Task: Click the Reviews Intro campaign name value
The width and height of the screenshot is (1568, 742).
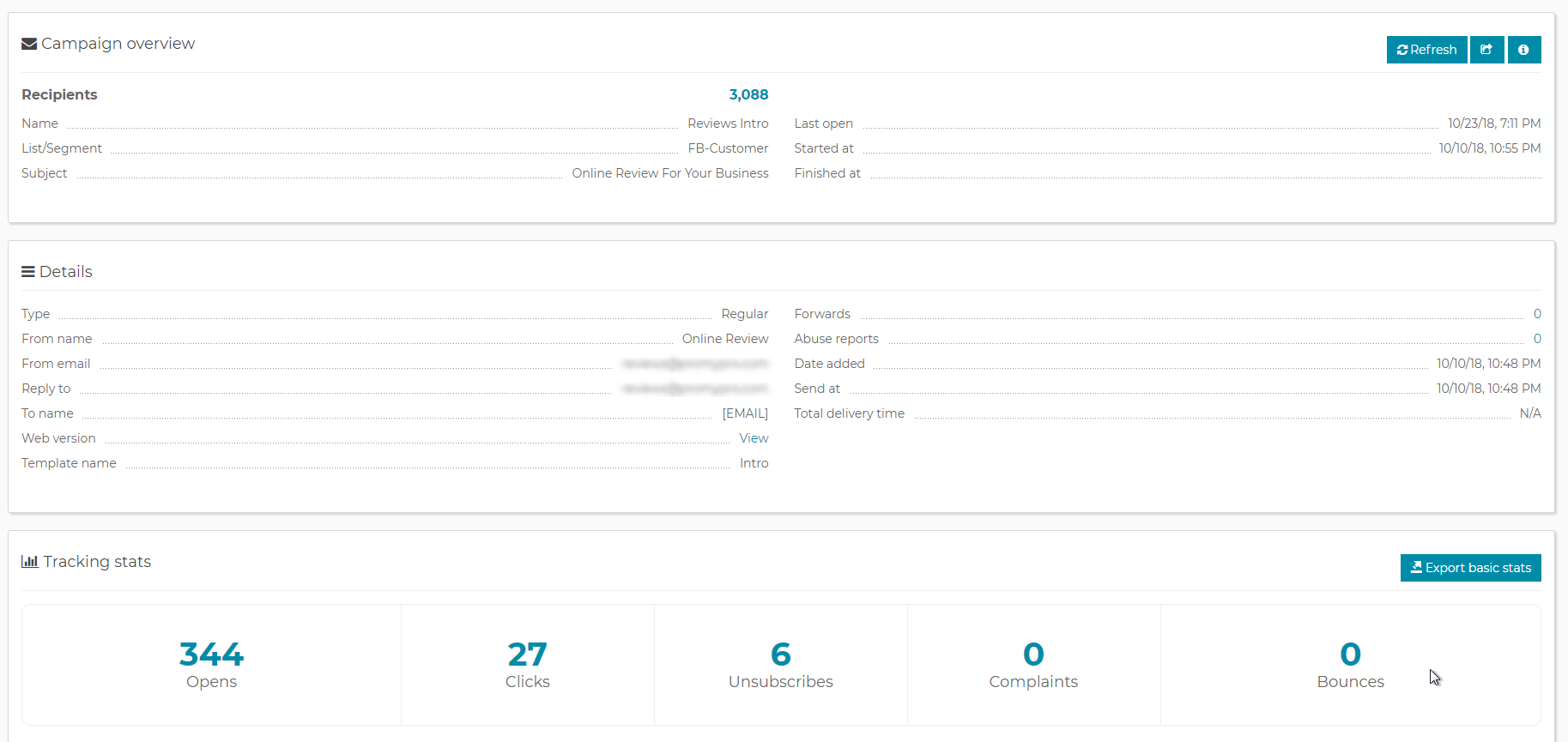Action: point(728,124)
